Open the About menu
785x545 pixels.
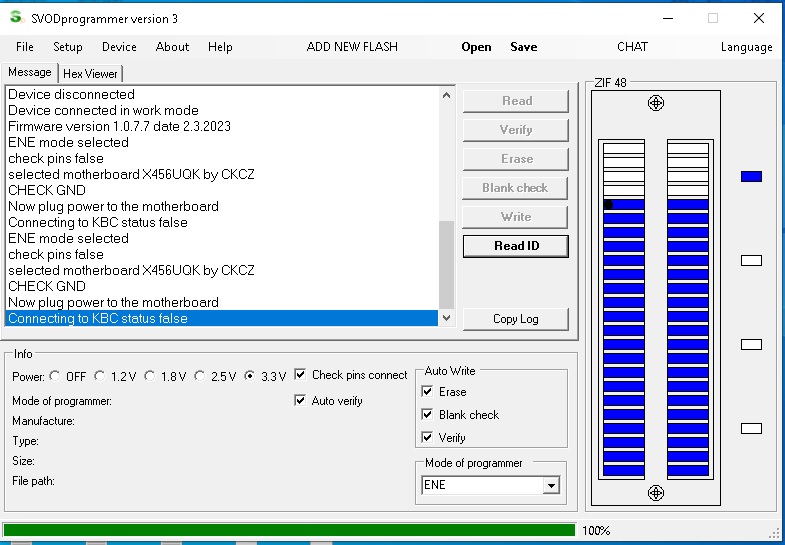pos(172,47)
